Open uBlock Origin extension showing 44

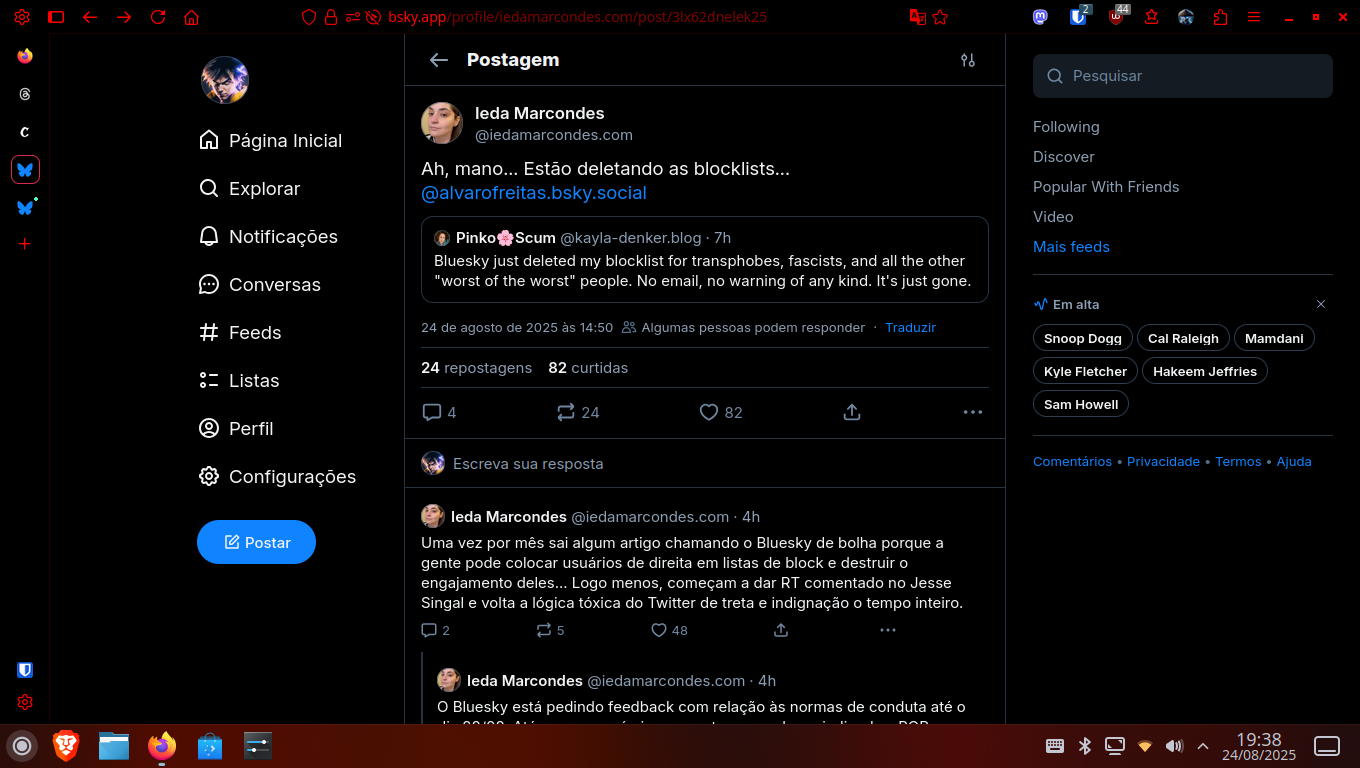tap(1118, 16)
